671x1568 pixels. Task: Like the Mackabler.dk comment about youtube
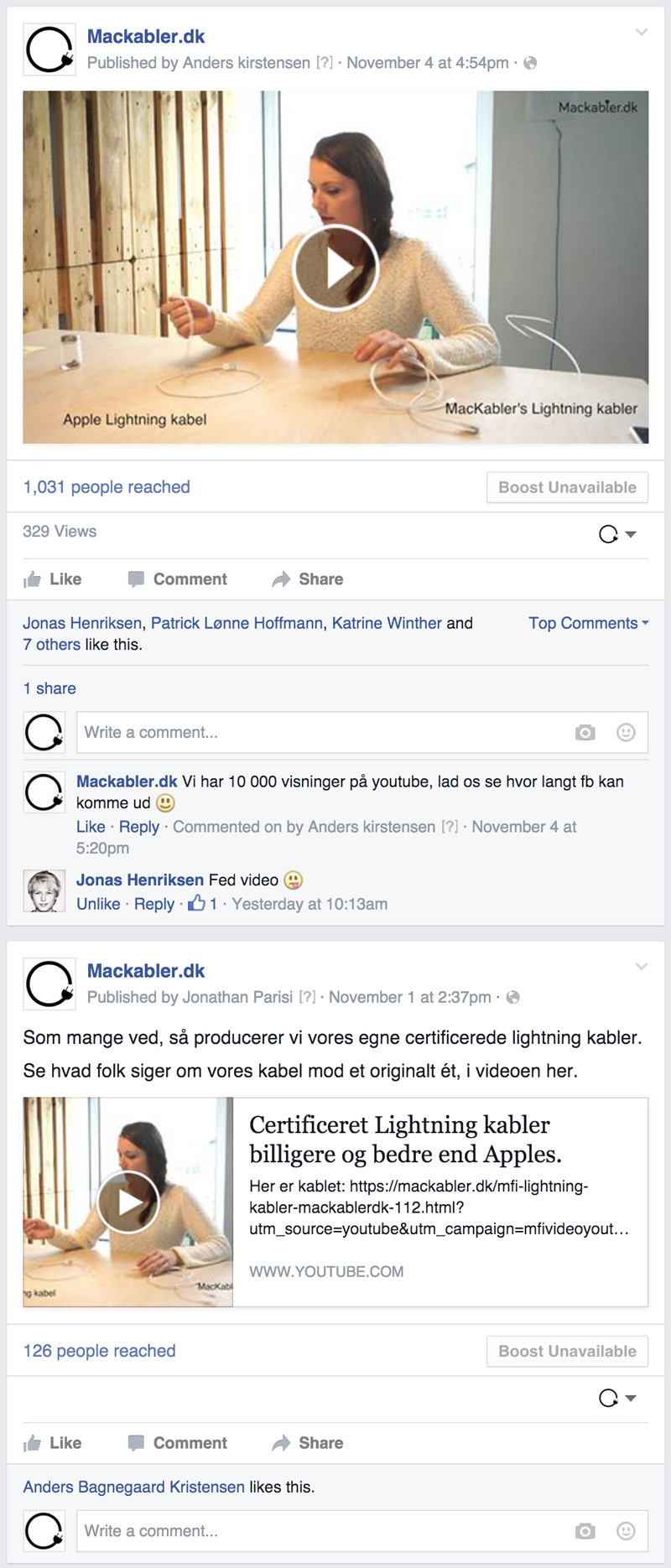[91, 827]
